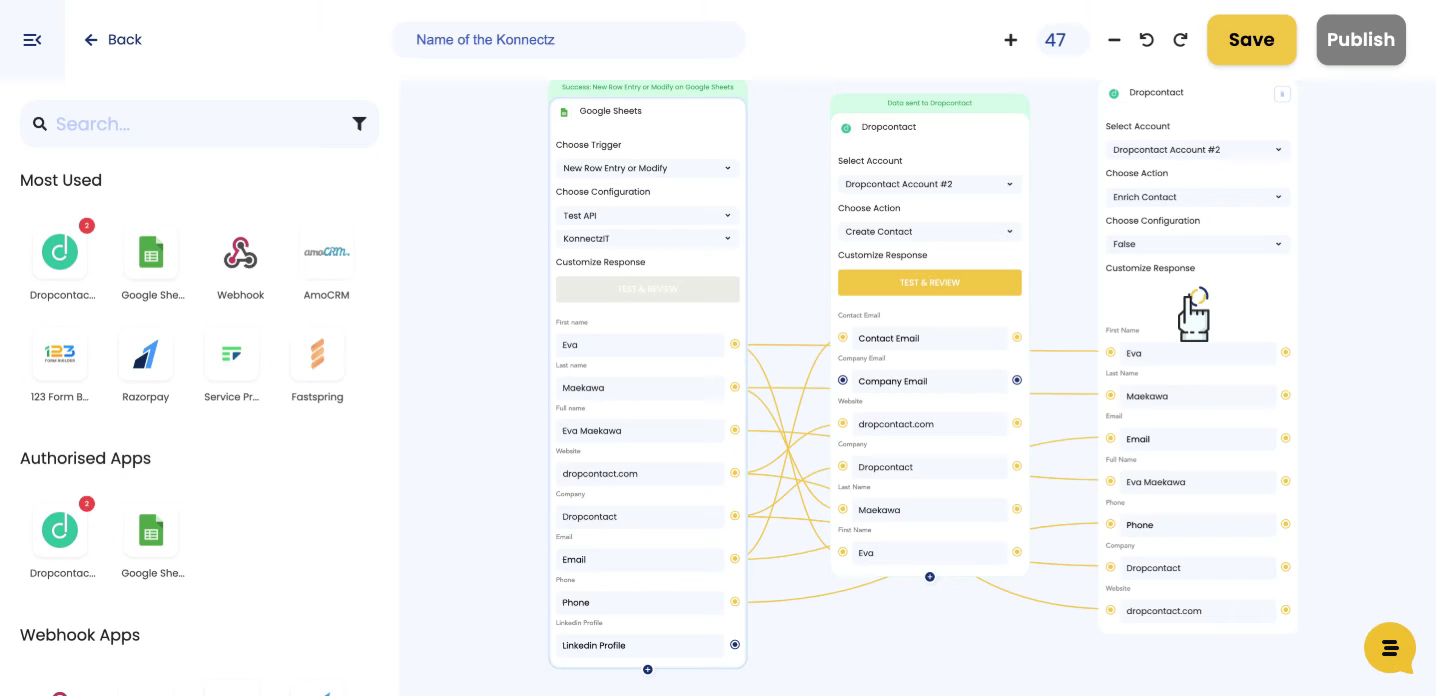The image size is (1436, 696).
Task: Pick the Webhook app icon
Action: (x=240, y=252)
